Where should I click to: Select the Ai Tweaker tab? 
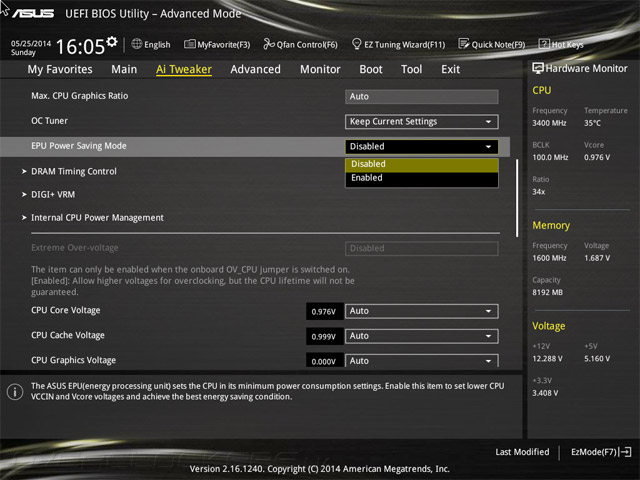coord(184,69)
